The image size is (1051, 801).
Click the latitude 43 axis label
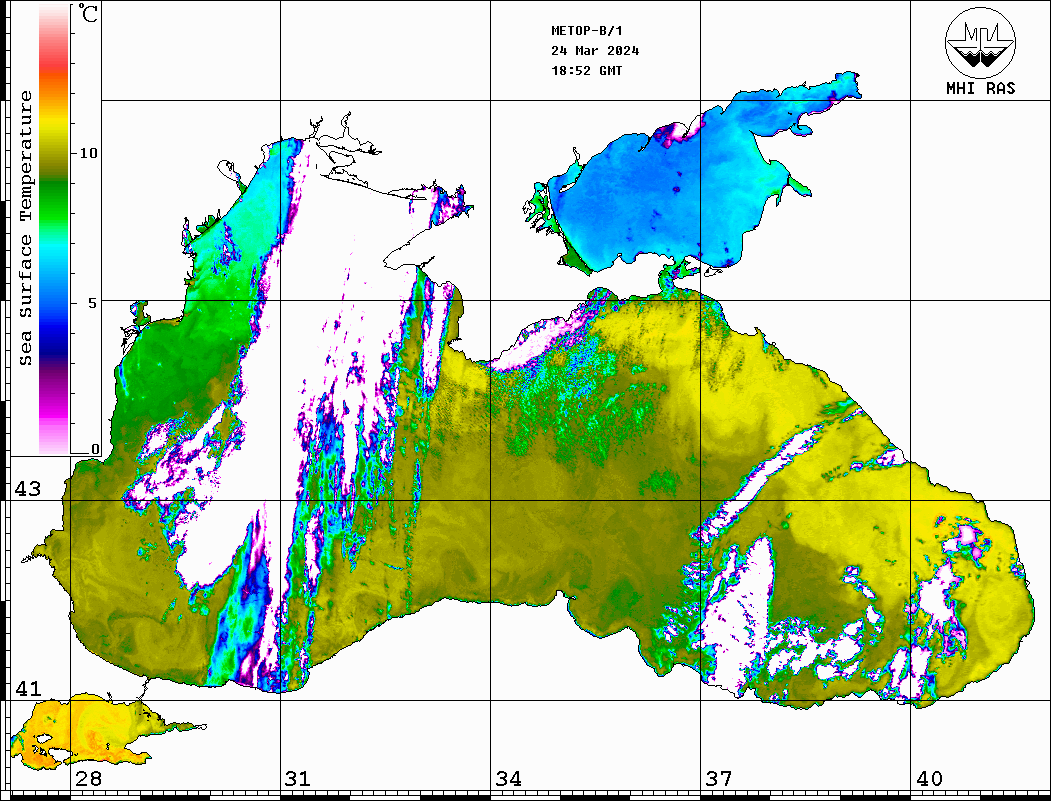27,489
